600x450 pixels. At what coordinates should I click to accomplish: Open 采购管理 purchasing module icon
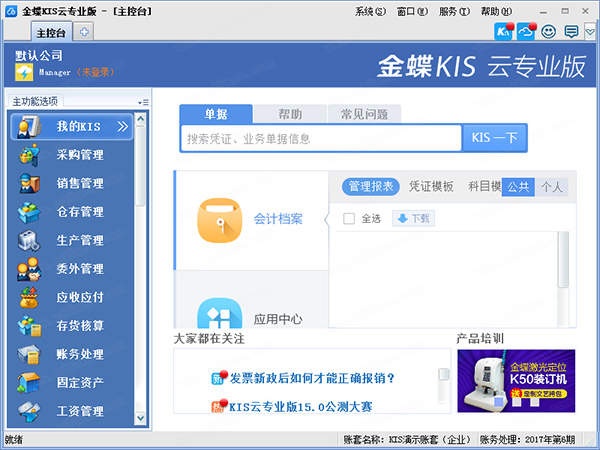pyautogui.click(x=28, y=155)
